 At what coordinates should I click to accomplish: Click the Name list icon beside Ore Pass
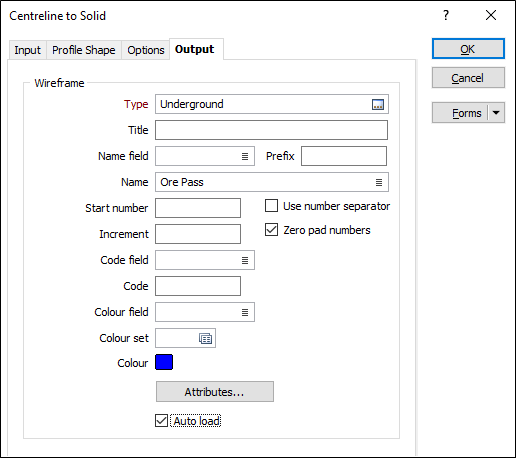tap(379, 182)
